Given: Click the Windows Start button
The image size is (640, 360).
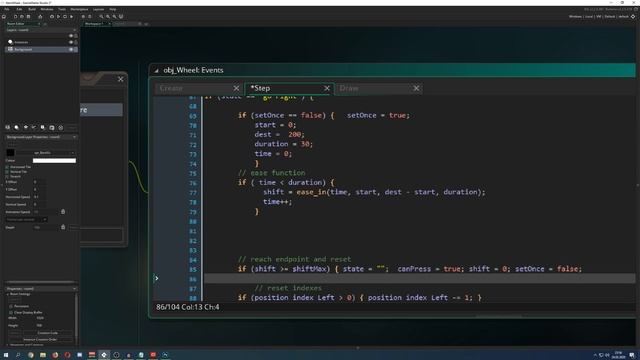Looking at the screenshot, I should pyautogui.click(x=6, y=355).
